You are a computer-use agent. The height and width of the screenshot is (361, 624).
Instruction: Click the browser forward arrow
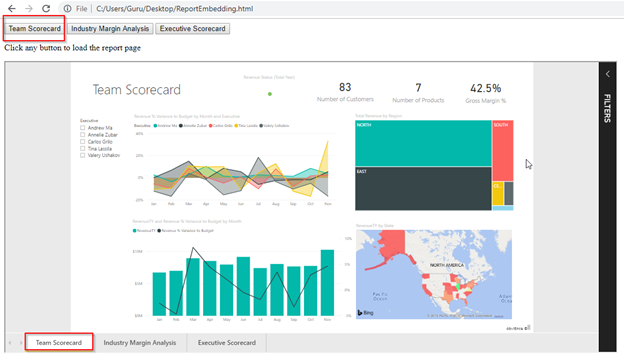pyautogui.click(x=29, y=8)
